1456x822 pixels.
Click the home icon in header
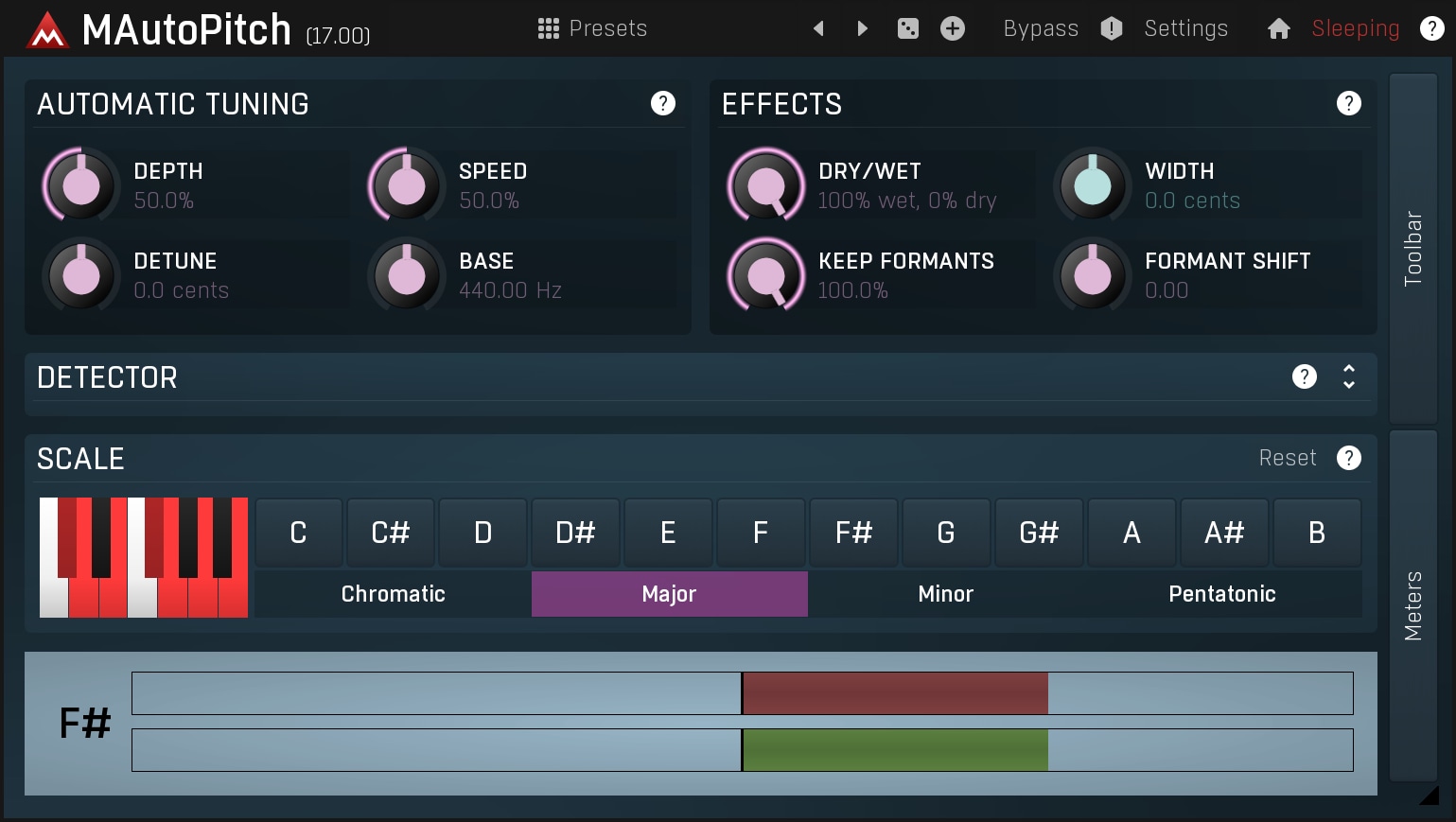1278,28
